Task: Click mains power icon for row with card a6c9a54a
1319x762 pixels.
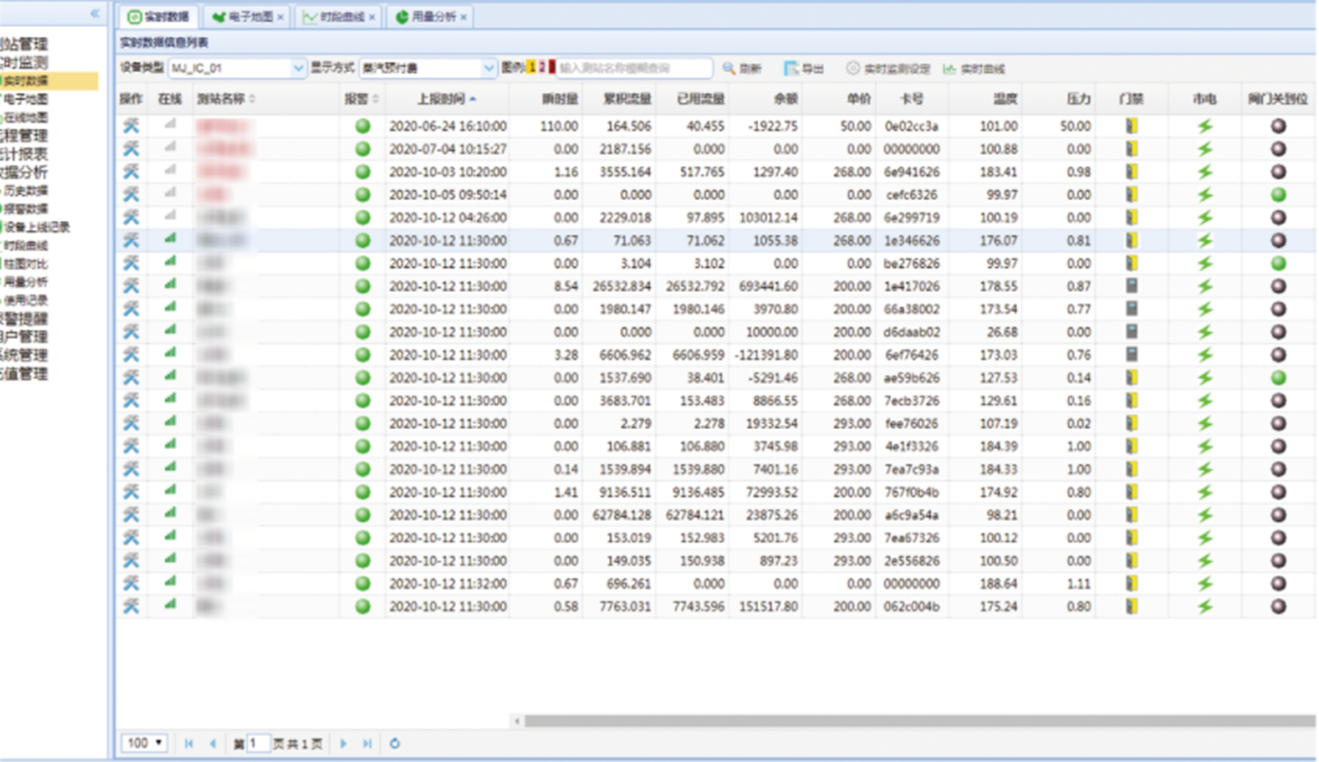Action: coord(1205,515)
